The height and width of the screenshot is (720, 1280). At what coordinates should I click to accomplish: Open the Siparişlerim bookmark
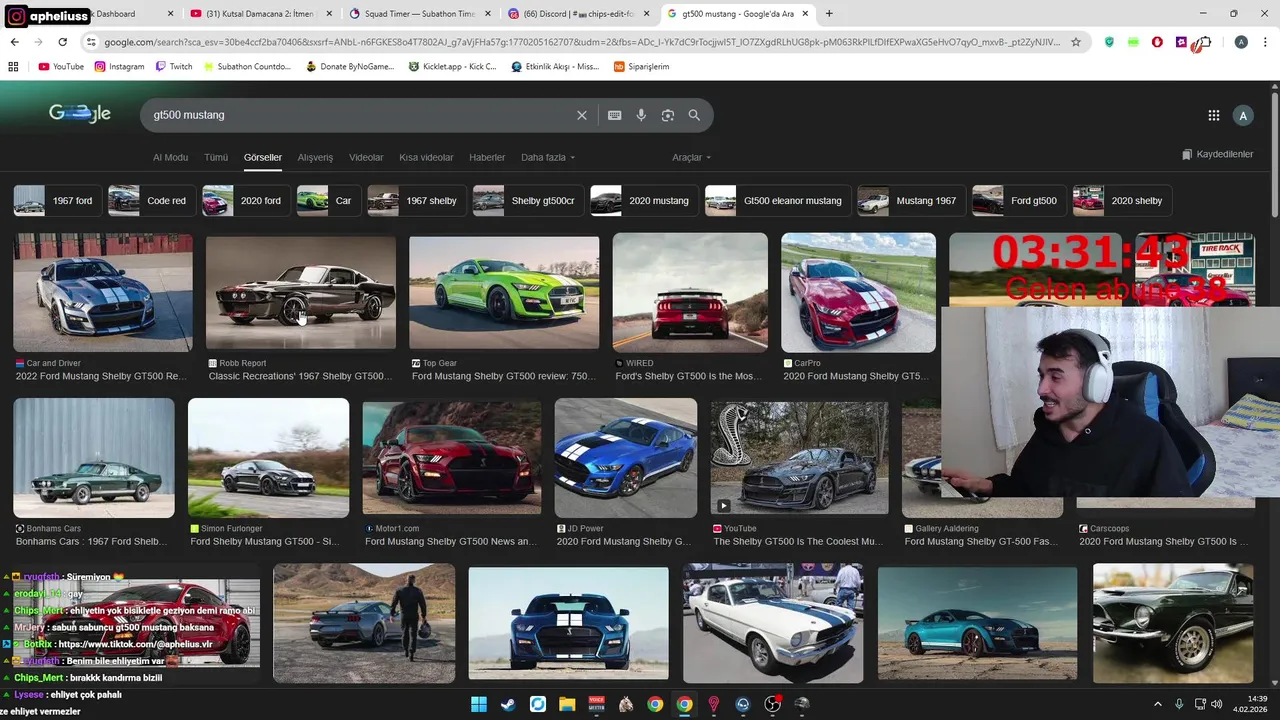(641, 66)
